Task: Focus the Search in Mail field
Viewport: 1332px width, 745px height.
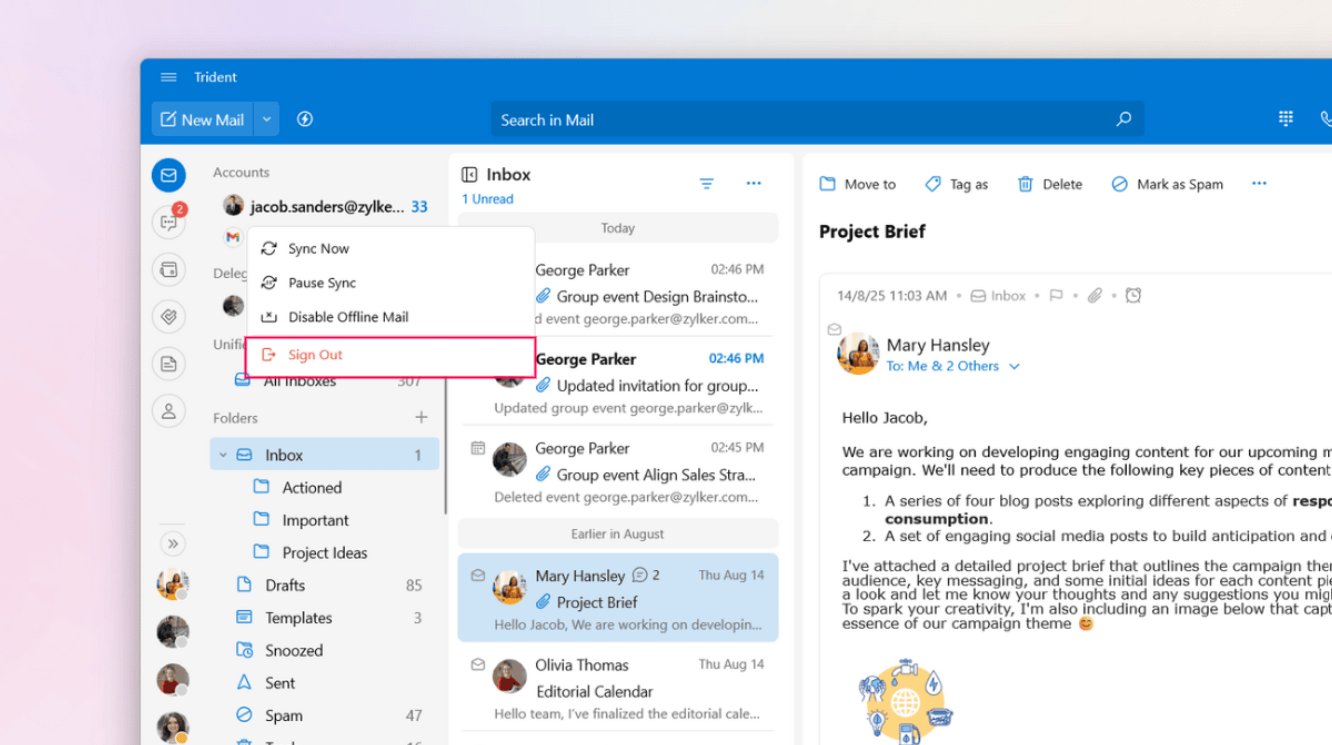Action: point(817,119)
